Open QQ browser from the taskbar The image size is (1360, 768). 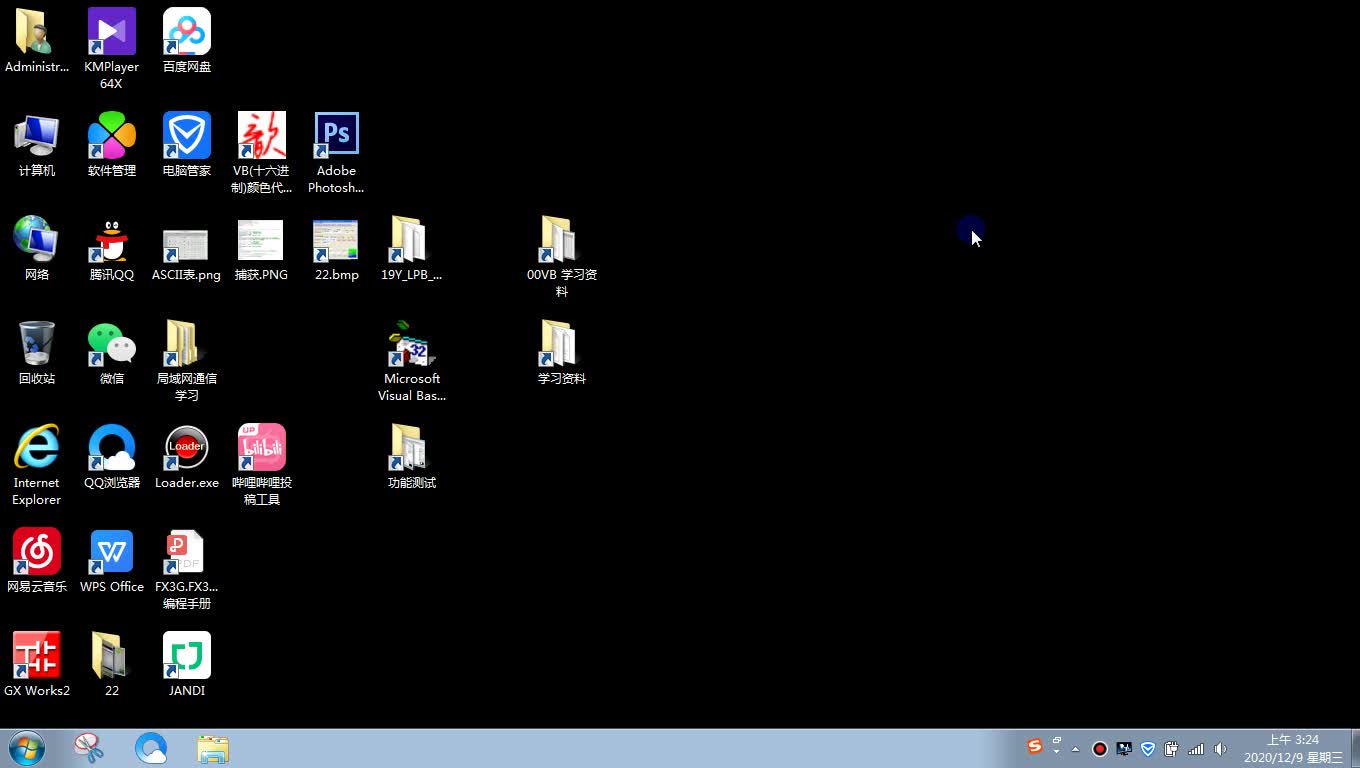tap(151, 748)
